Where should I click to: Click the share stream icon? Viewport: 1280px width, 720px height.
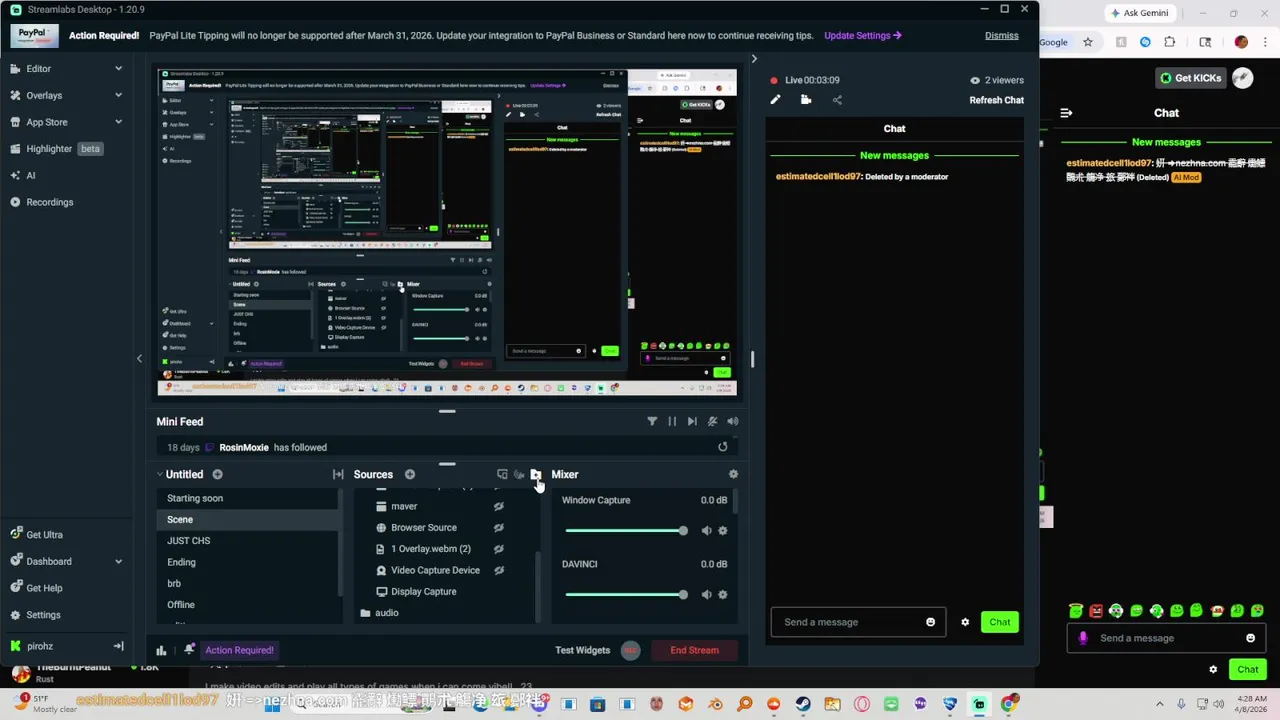pyautogui.click(x=837, y=100)
